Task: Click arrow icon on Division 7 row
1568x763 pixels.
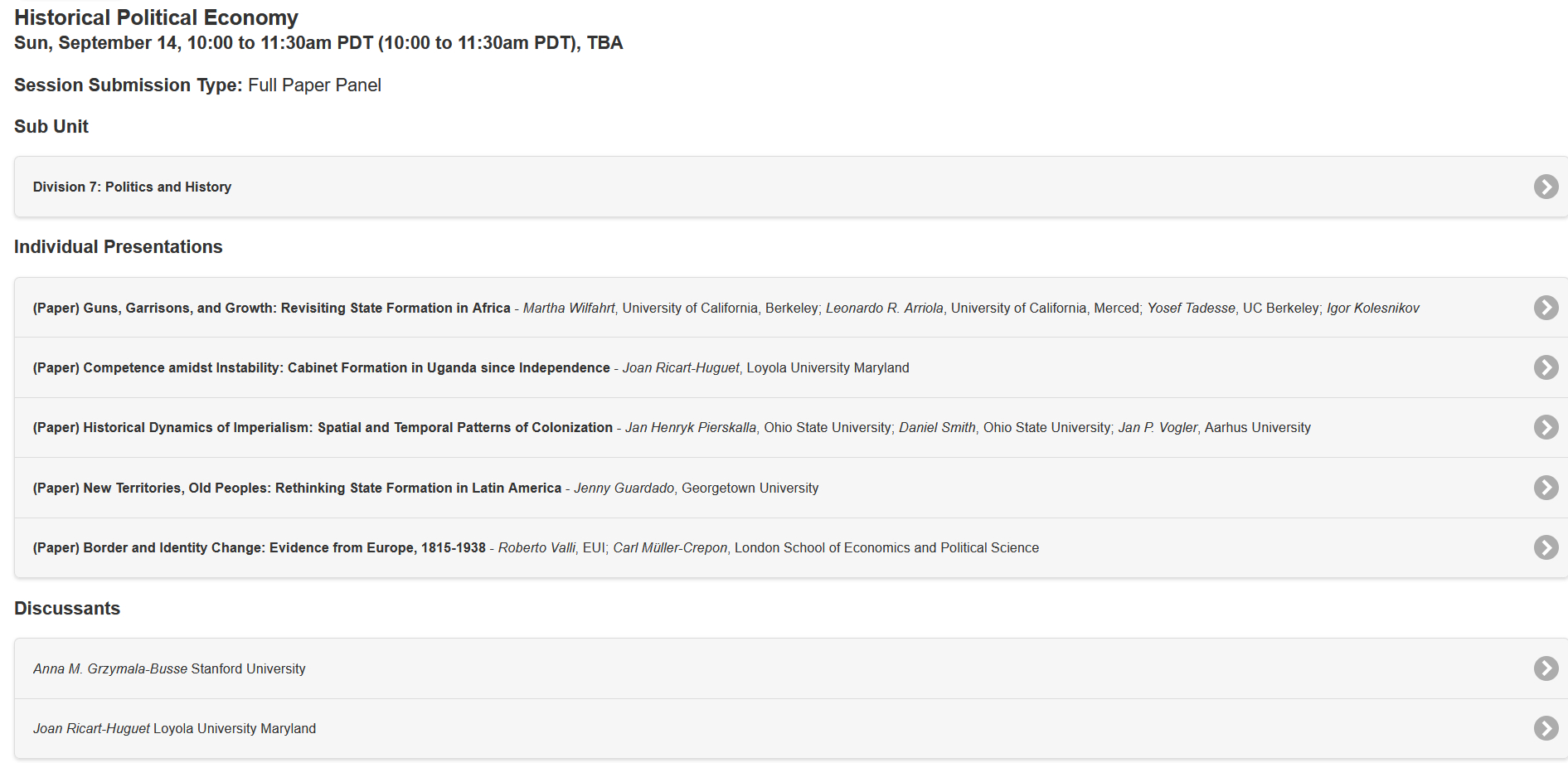Action: [1546, 187]
